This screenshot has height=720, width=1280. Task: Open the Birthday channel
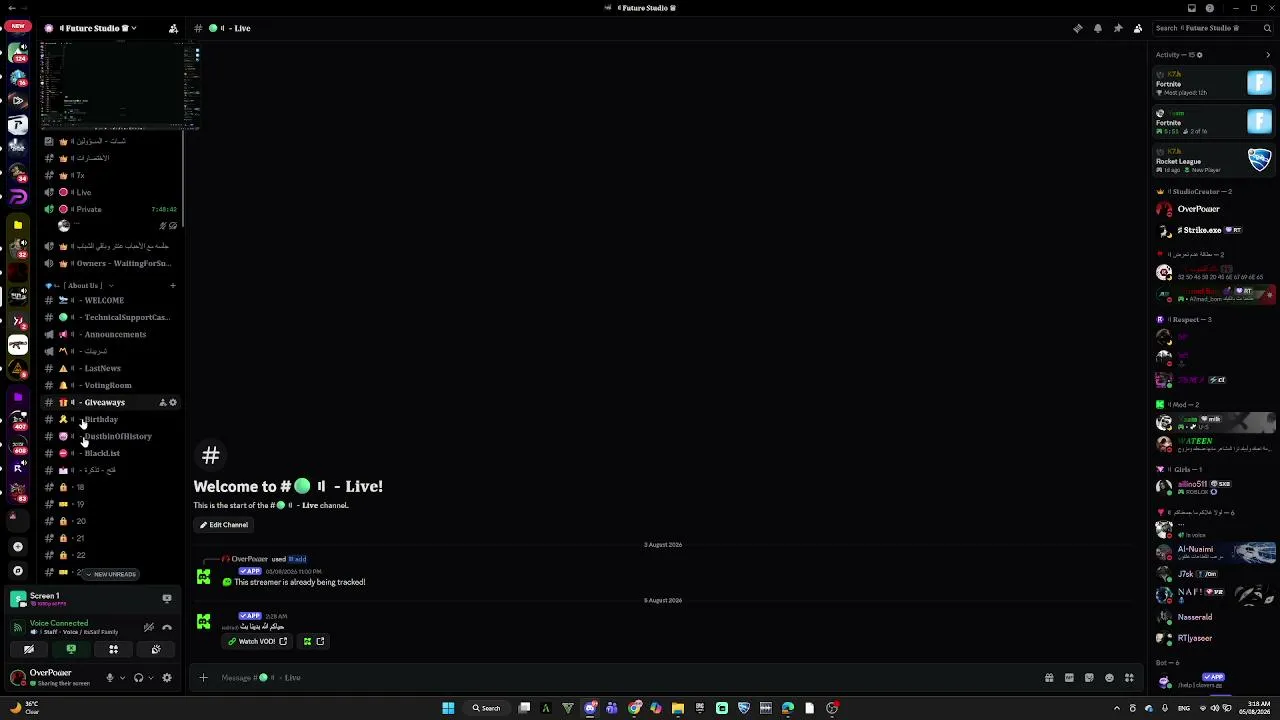(110, 419)
